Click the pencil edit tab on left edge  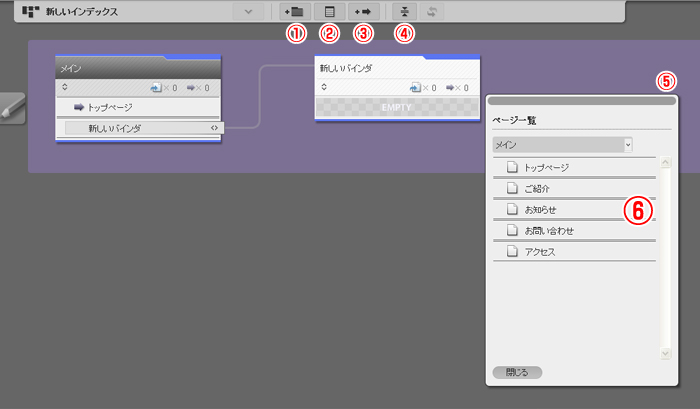click(x=12, y=108)
